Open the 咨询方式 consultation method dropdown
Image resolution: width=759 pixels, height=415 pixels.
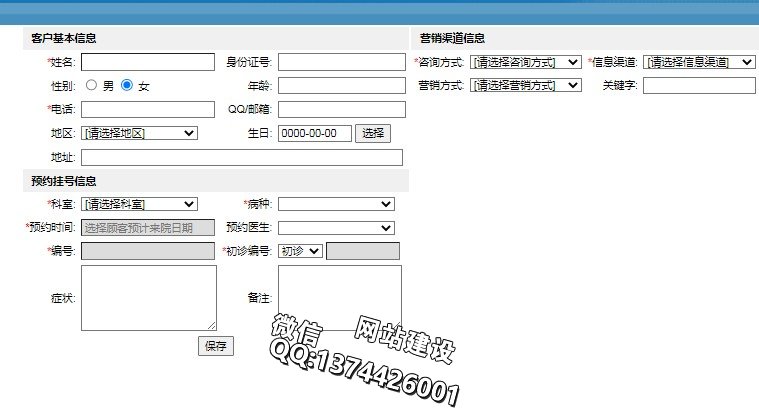526,62
